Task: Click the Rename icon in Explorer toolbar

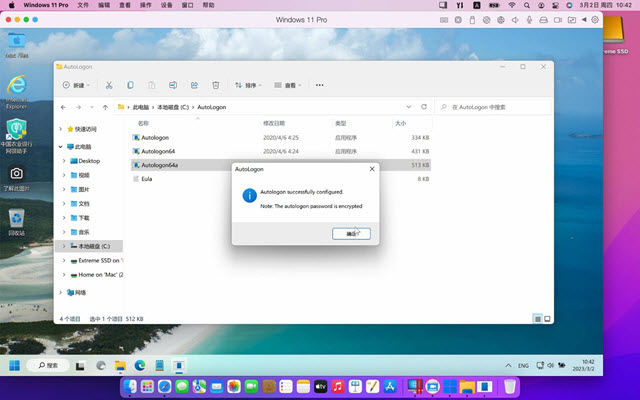Action: [173, 85]
